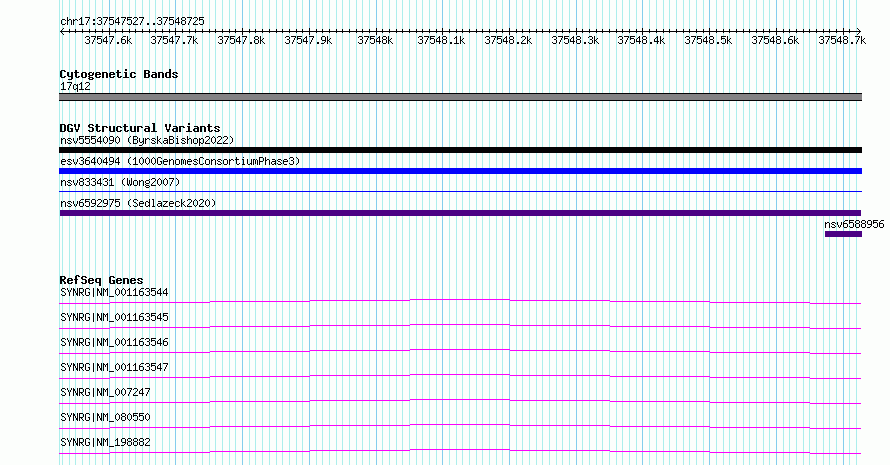The height and width of the screenshot is (465, 890).
Task: Select variant nsv833431 (Wong2007) label
Action: point(120,182)
